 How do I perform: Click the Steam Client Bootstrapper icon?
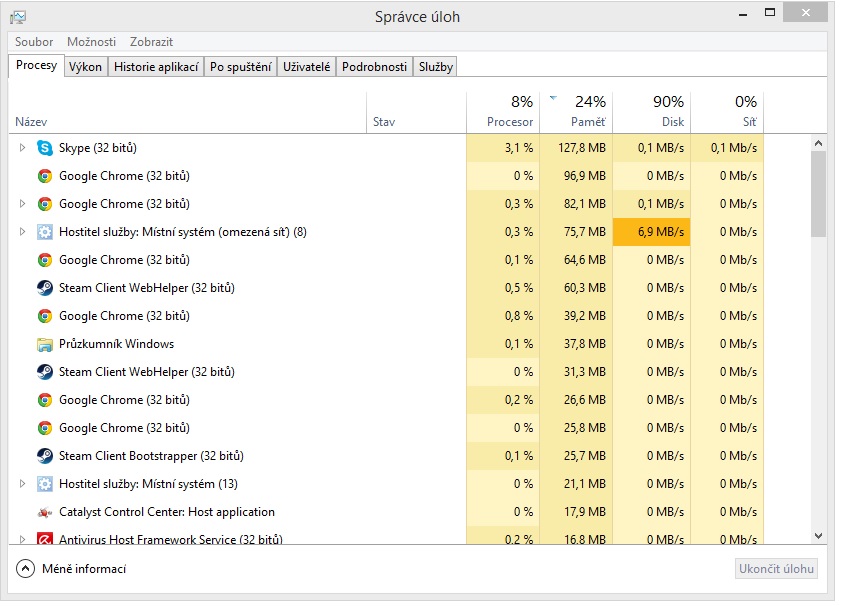[x=45, y=456]
